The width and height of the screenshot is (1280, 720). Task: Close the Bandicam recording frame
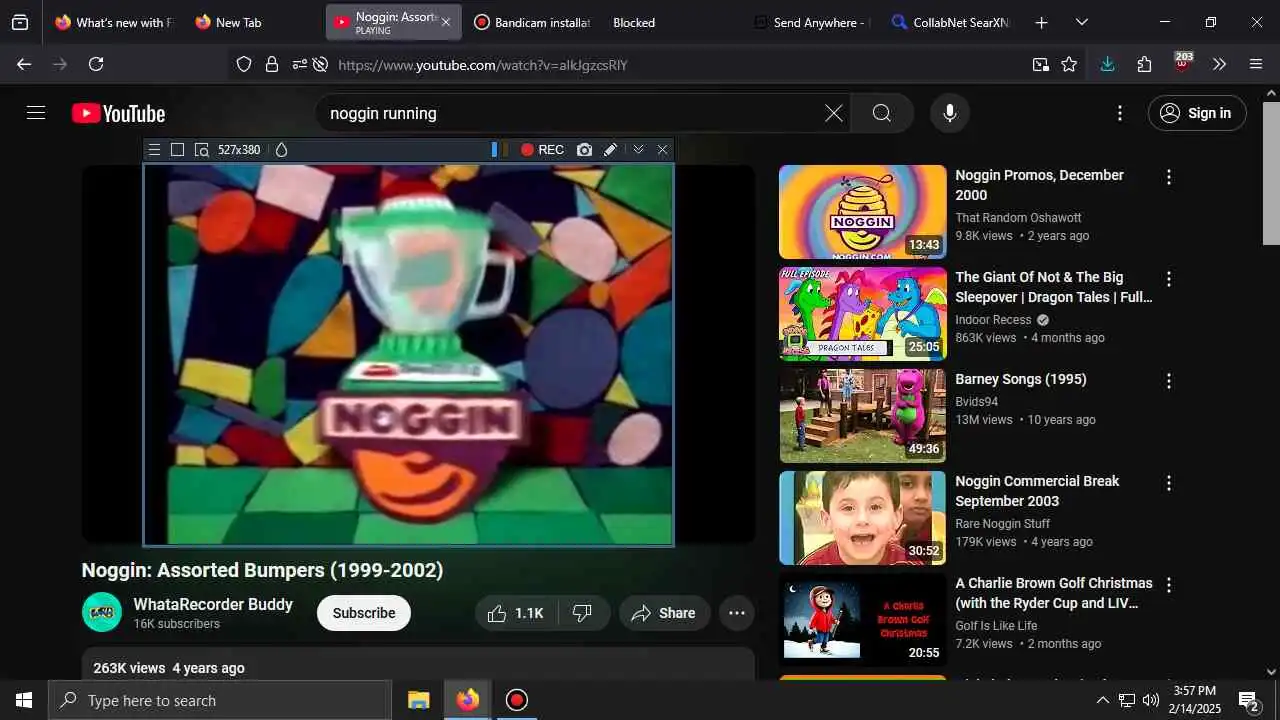(x=662, y=150)
